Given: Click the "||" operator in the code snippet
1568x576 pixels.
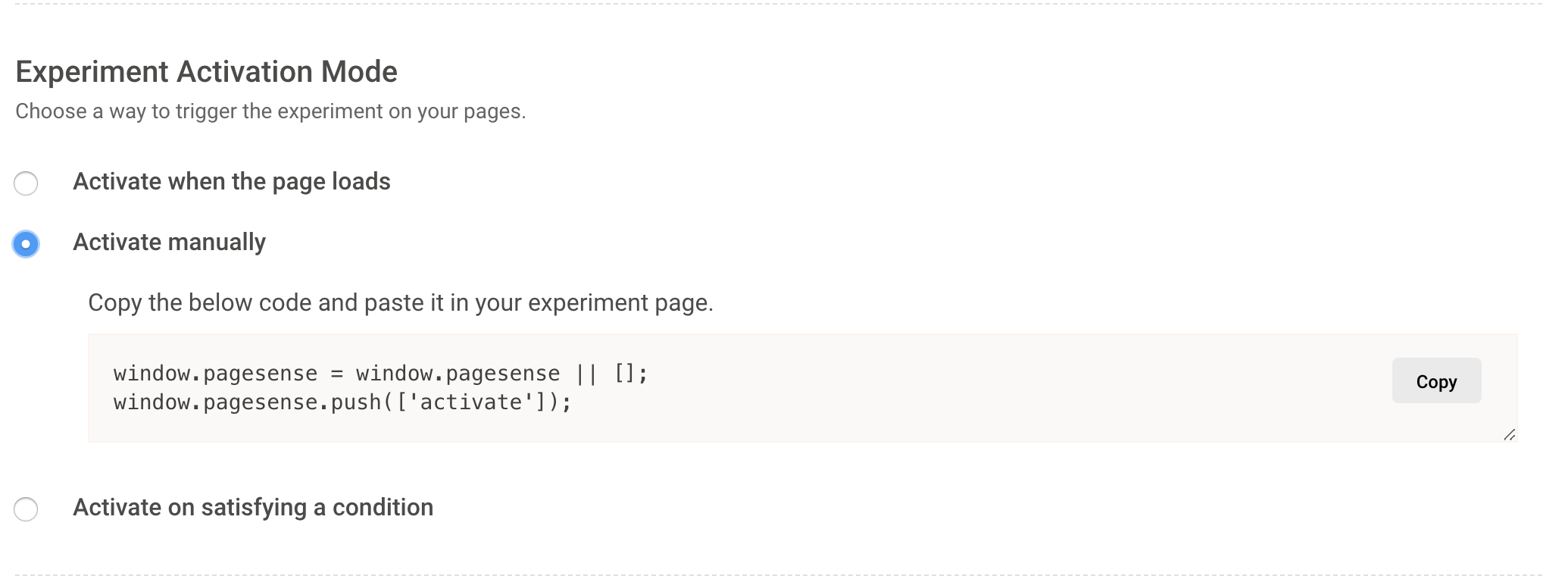Looking at the screenshot, I should (586, 374).
